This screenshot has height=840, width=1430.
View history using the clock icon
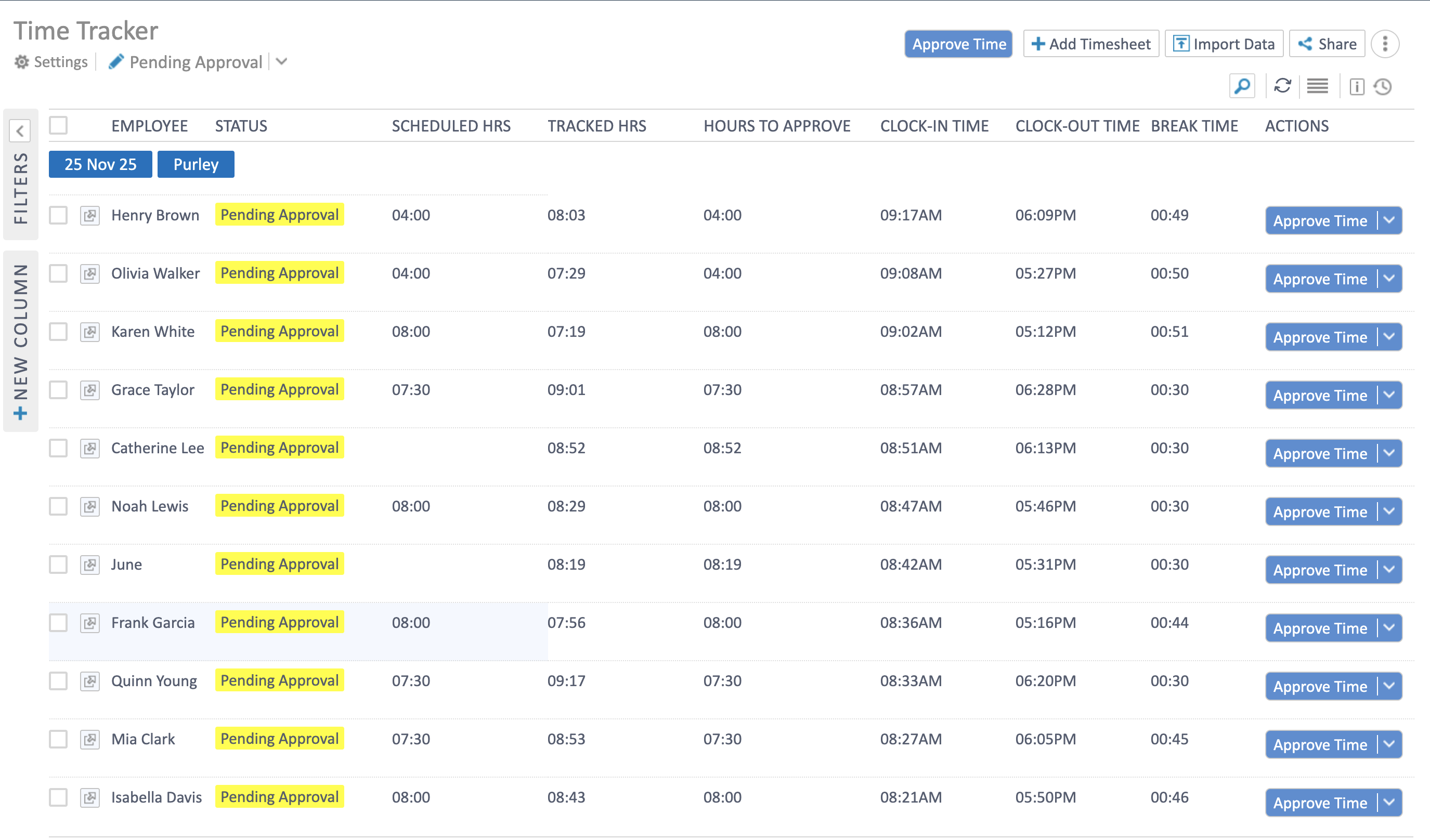click(1383, 86)
